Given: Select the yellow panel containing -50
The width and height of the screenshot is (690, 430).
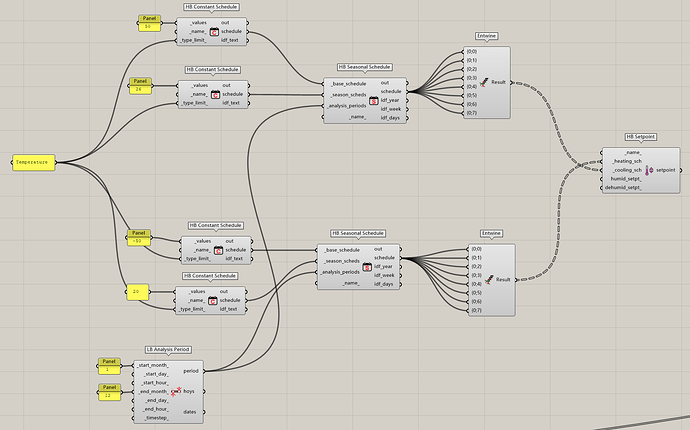Looking at the screenshot, I should (x=139, y=238).
